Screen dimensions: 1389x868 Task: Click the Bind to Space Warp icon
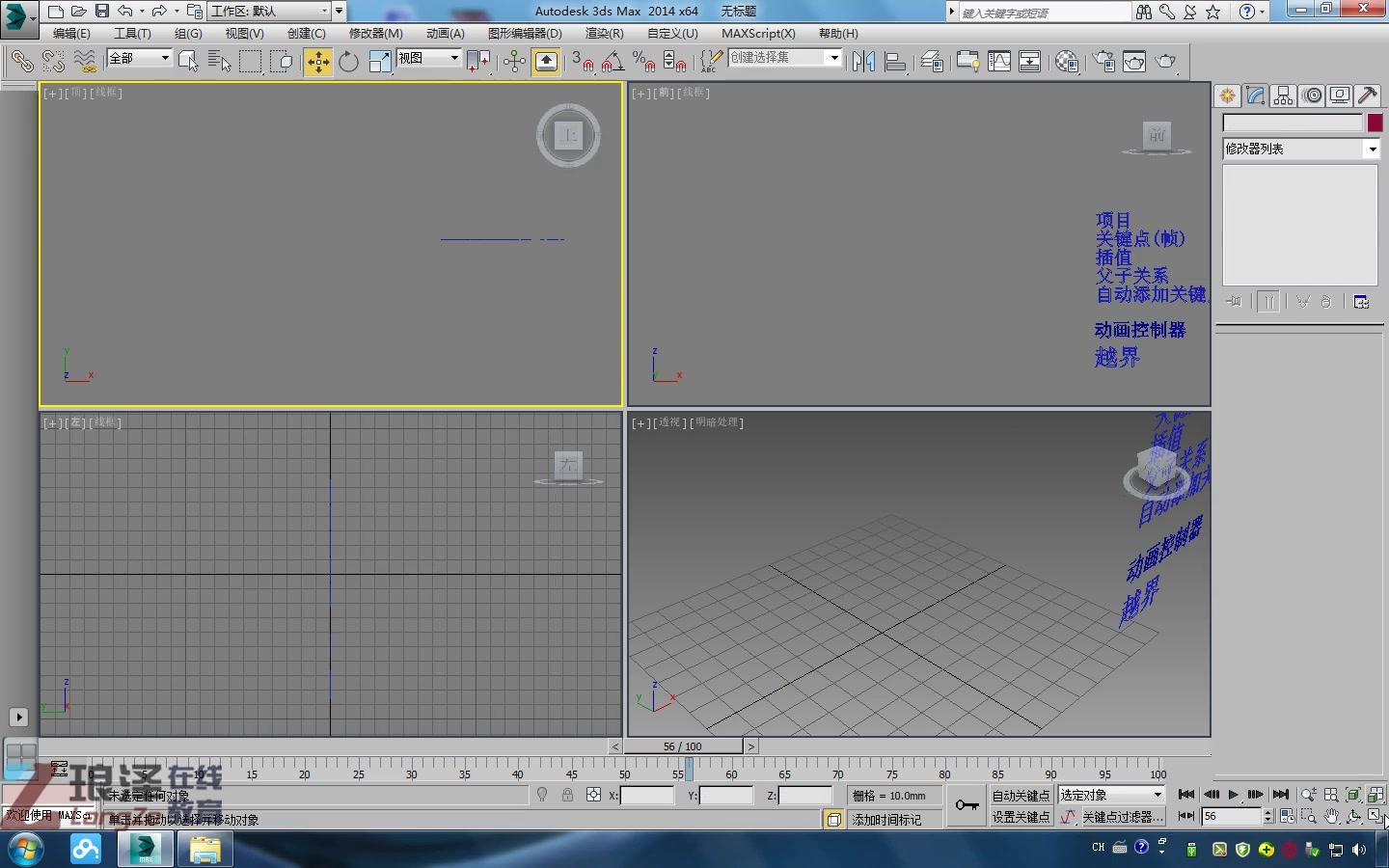85,62
